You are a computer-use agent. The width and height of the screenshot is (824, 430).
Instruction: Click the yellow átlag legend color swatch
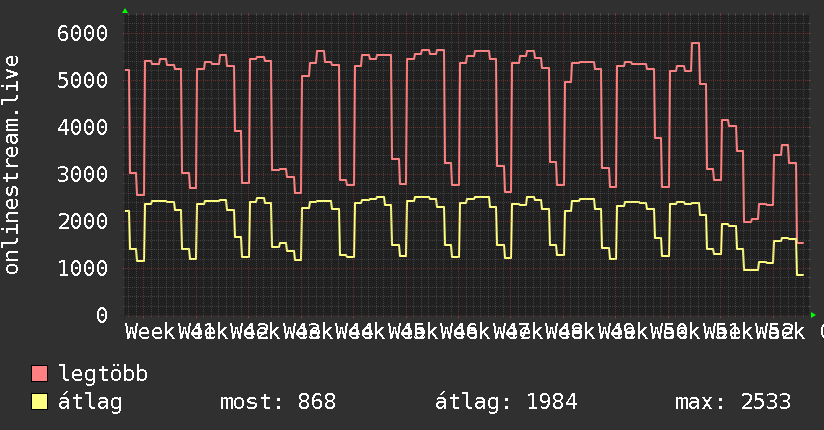pyautogui.click(x=39, y=402)
